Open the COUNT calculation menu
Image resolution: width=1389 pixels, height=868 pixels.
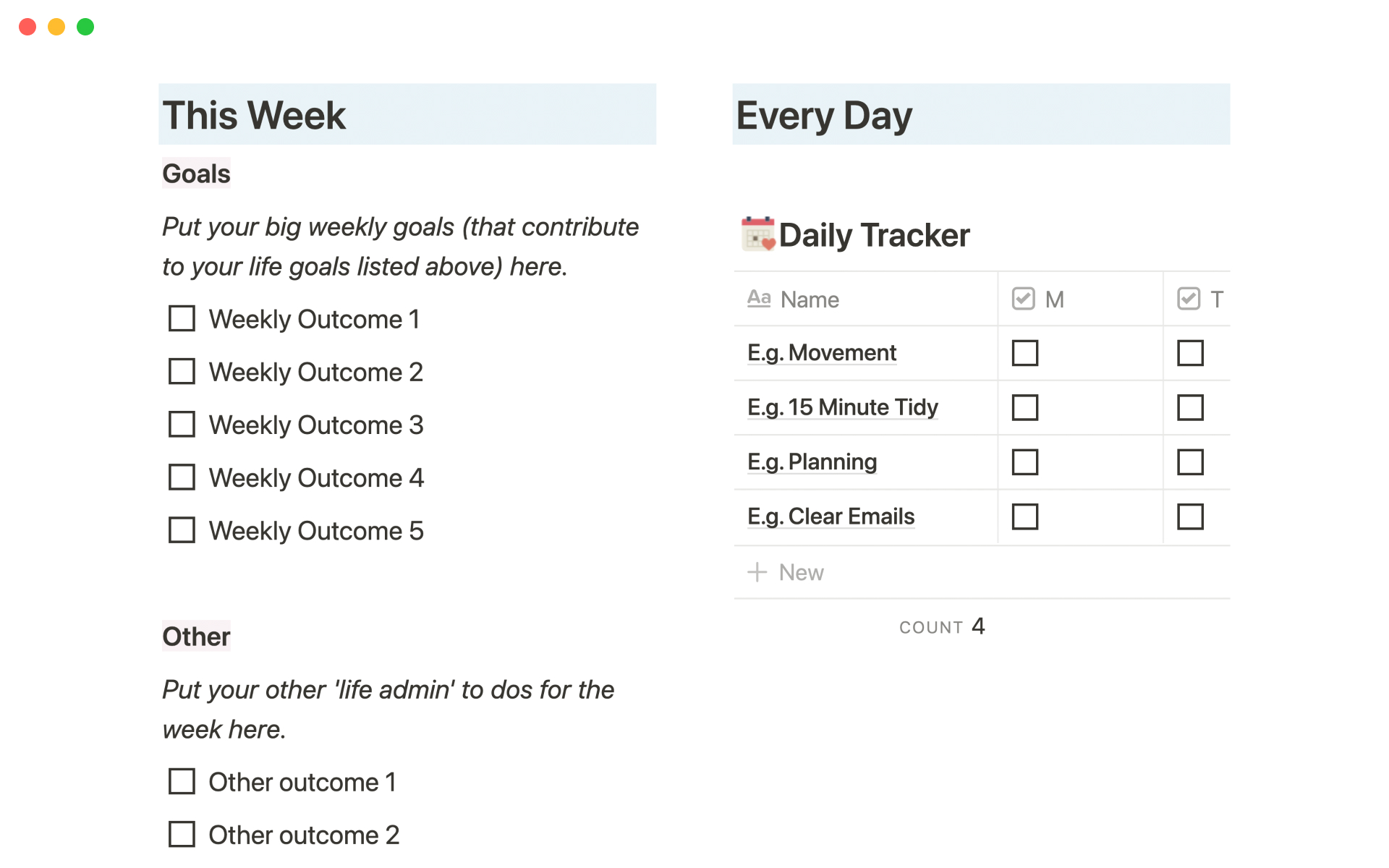coord(941,626)
